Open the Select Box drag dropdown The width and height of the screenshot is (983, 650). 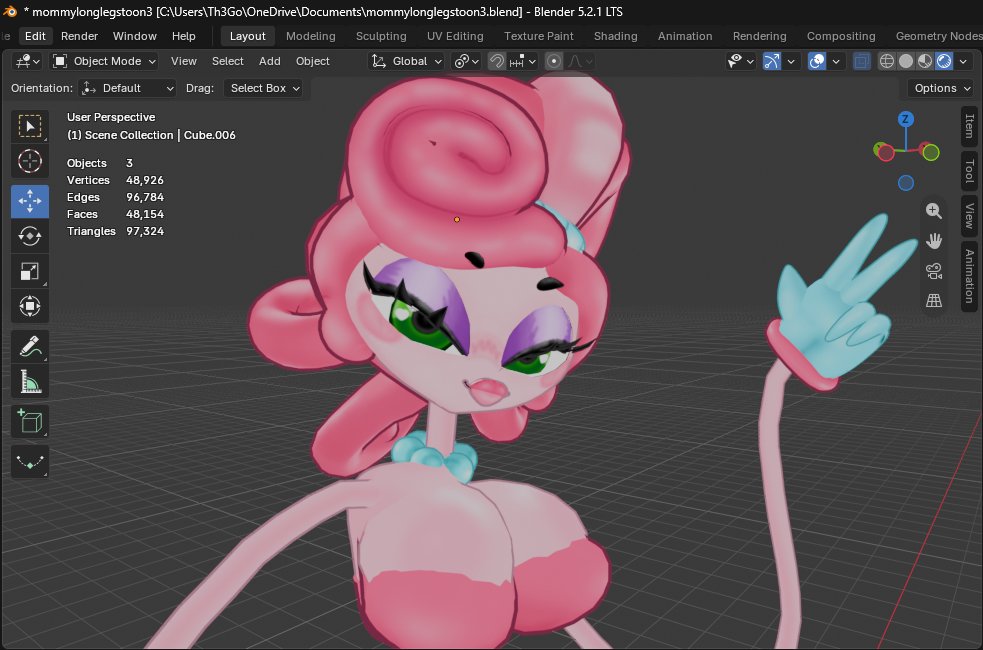(x=264, y=88)
